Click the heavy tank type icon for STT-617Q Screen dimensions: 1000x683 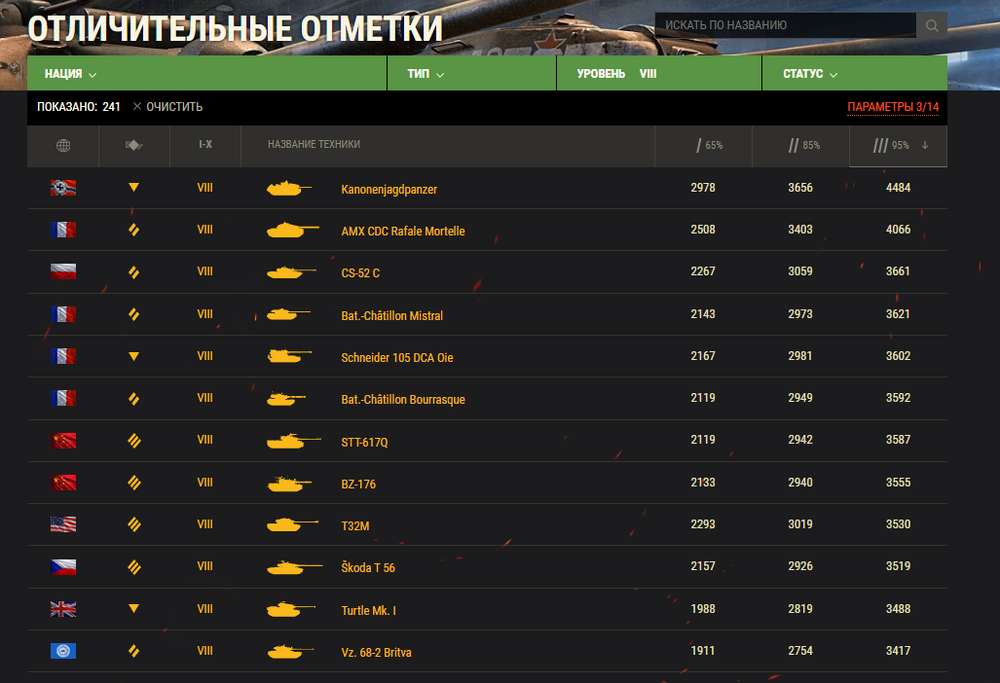pyautogui.click(x=134, y=441)
